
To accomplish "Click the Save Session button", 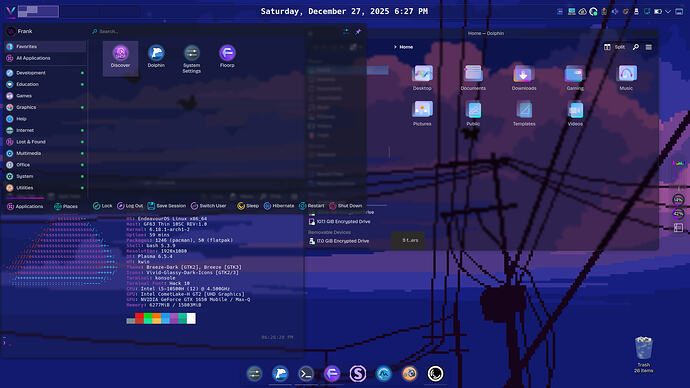I will coord(167,206).
